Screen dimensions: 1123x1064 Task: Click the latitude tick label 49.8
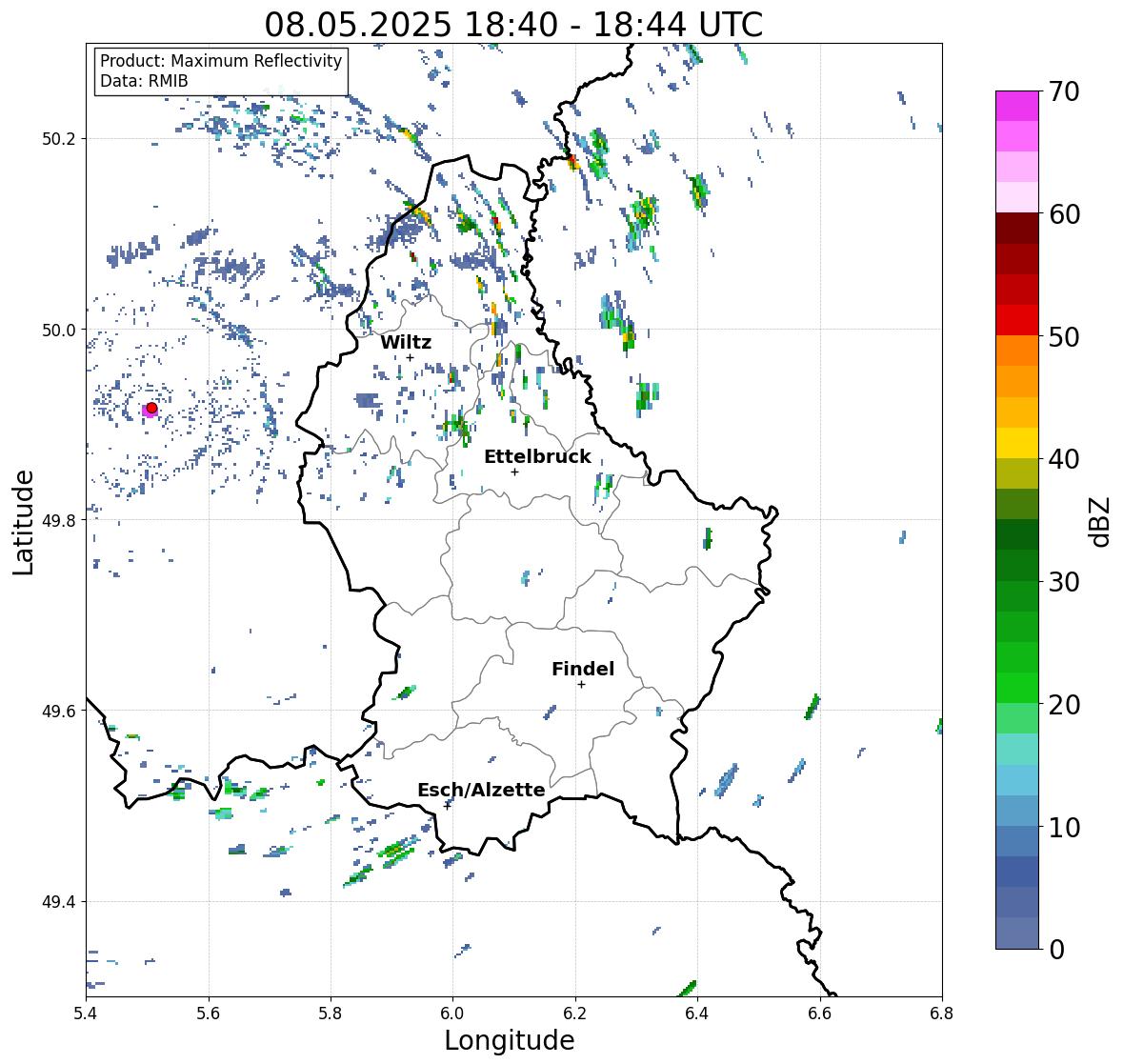point(59,520)
